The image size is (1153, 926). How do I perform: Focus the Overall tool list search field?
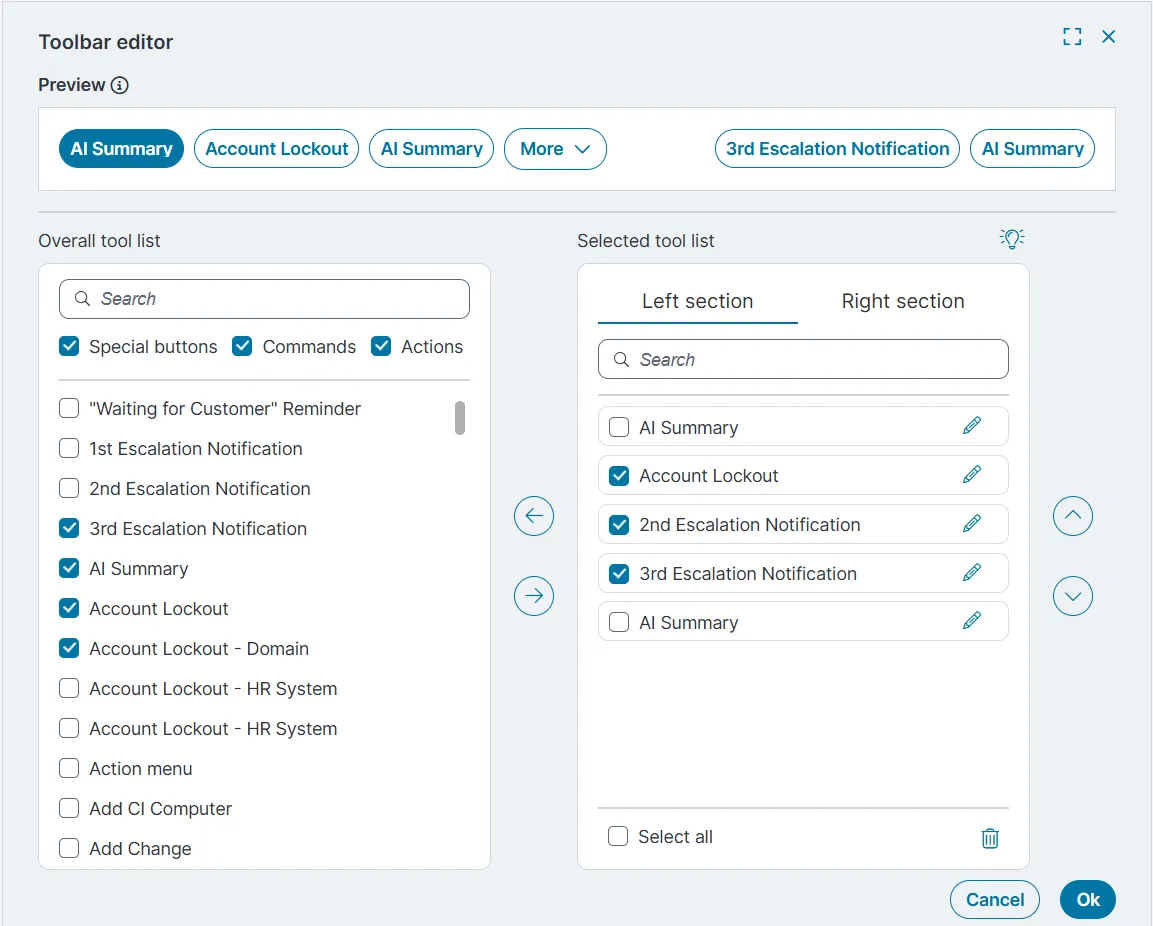(265, 299)
